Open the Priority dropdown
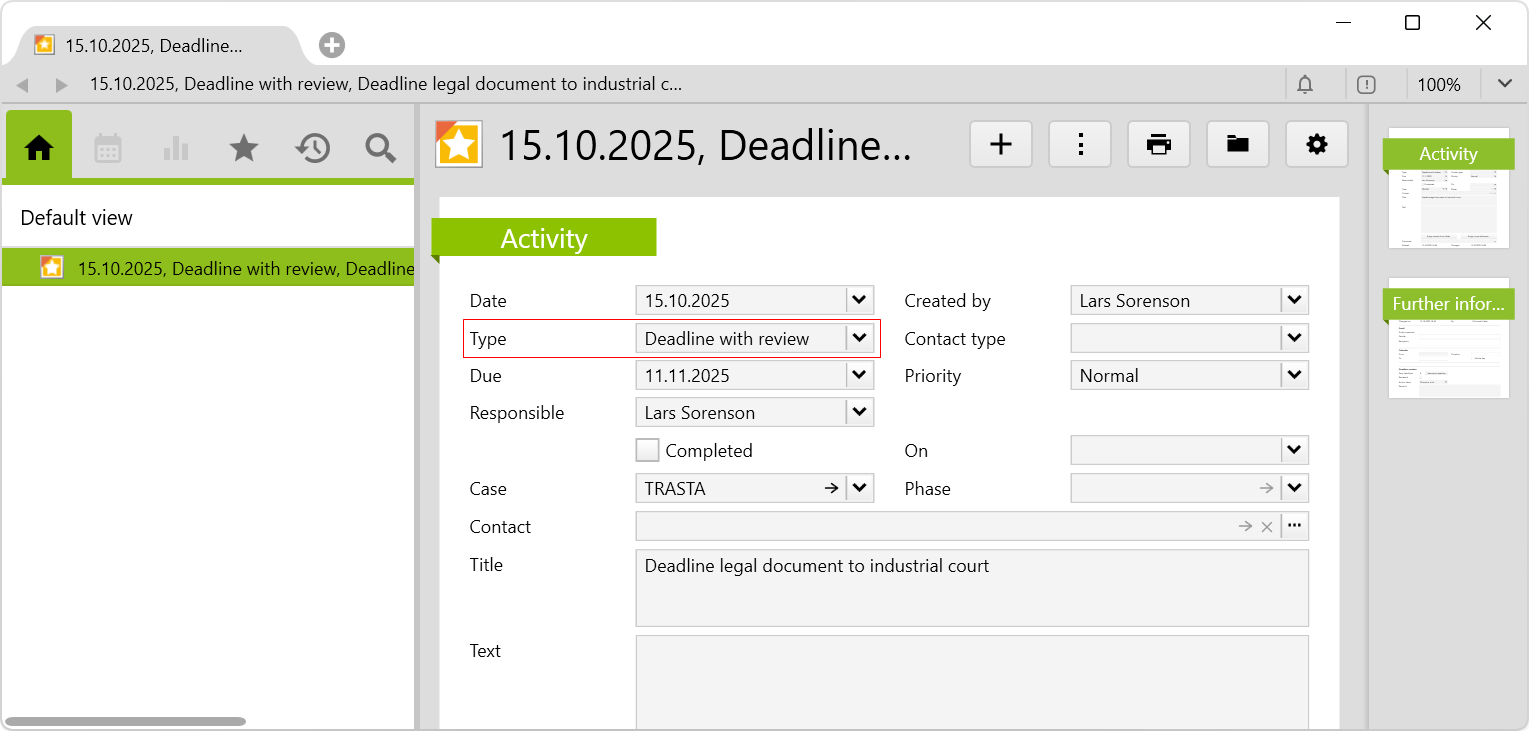 point(1294,376)
